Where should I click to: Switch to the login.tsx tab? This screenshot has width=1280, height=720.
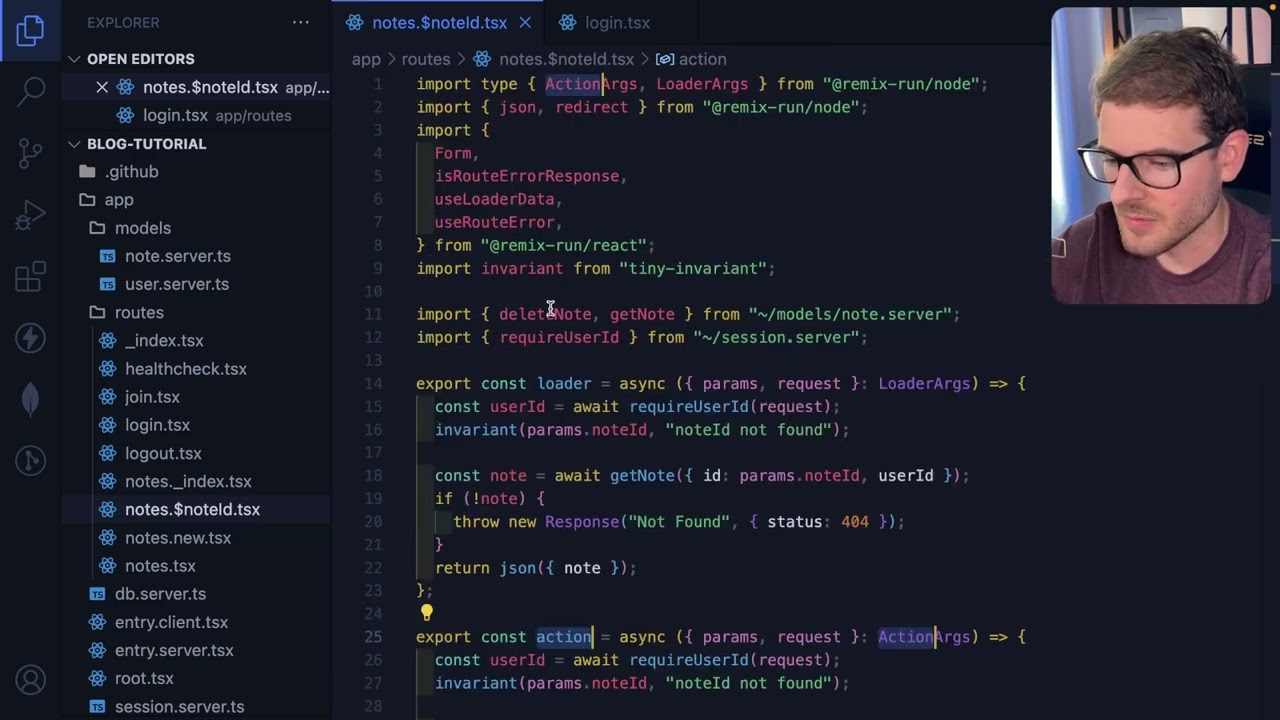617,22
